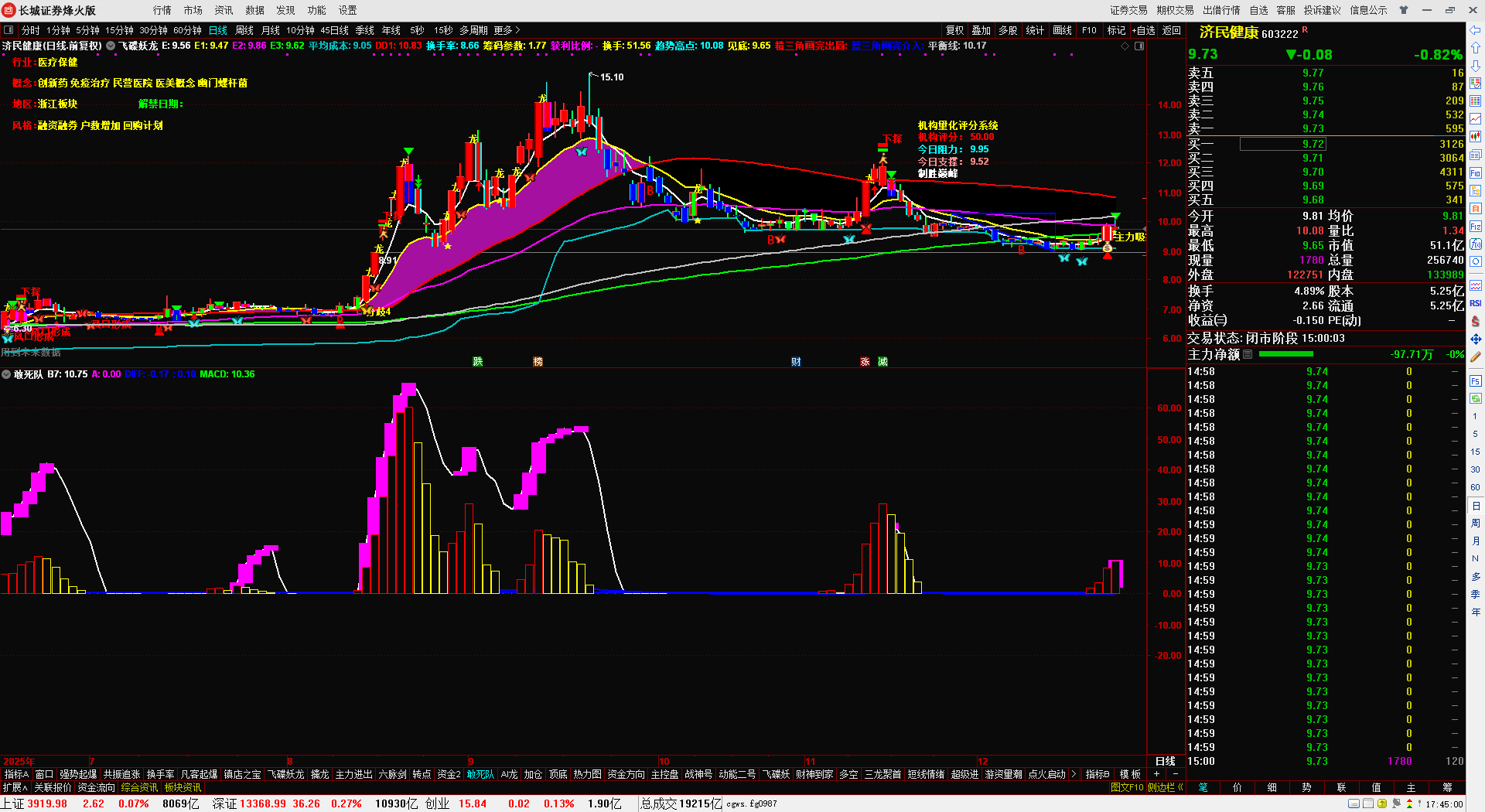Open the 资讯 menu
Image resolution: width=1485 pixels, height=812 pixels.
click(x=224, y=10)
